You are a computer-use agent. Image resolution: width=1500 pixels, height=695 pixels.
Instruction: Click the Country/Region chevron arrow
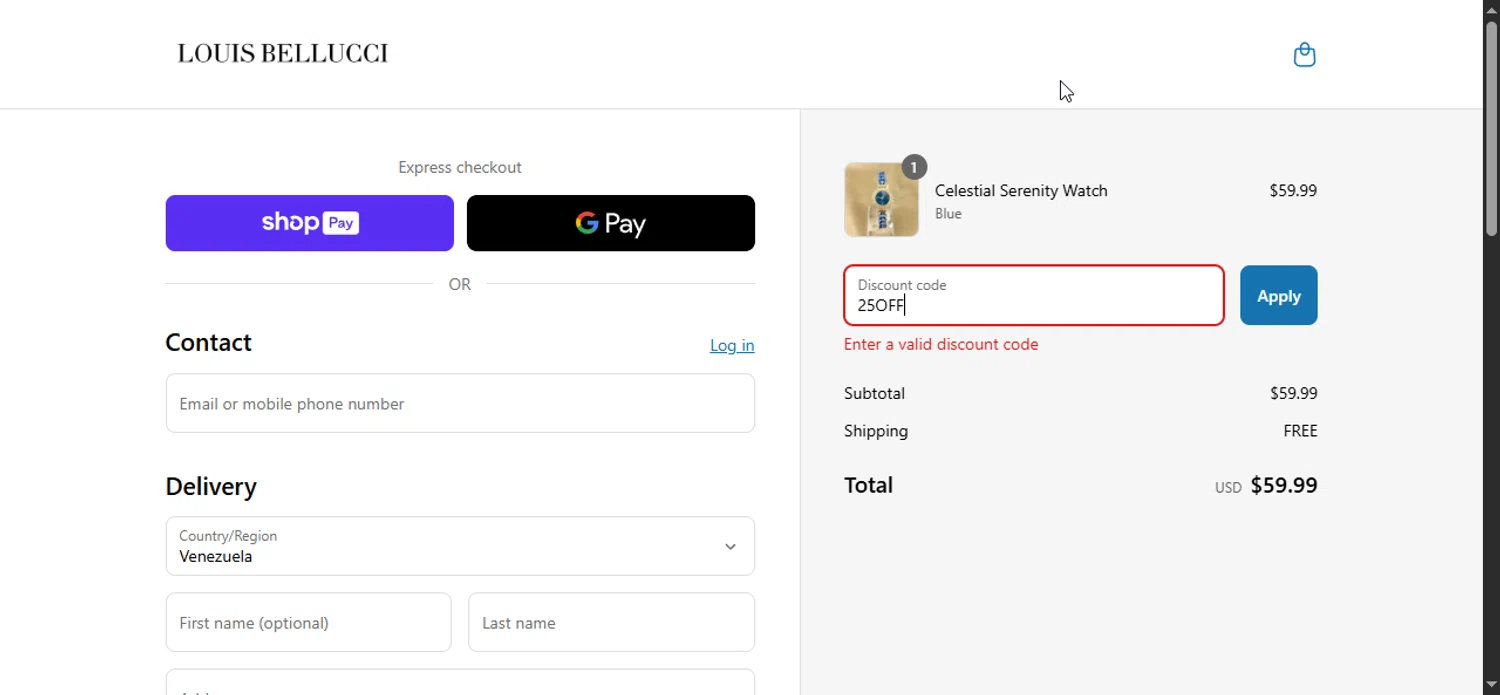[x=730, y=547]
